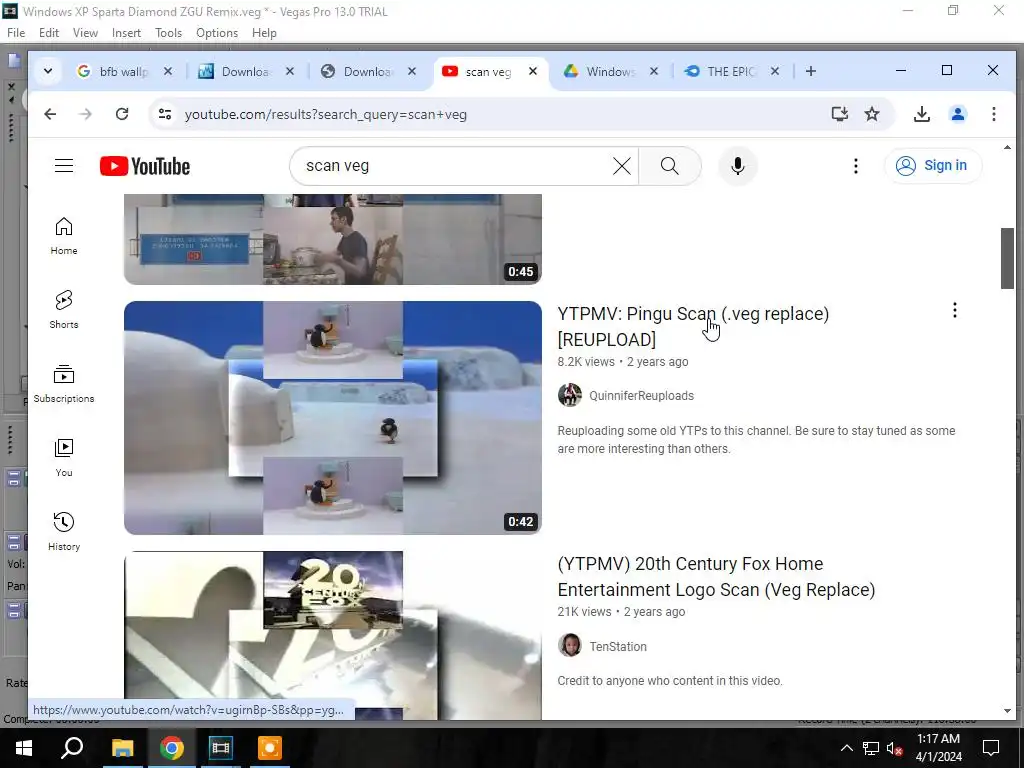Clear the search box with X
The height and width of the screenshot is (768, 1024).
click(x=622, y=166)
